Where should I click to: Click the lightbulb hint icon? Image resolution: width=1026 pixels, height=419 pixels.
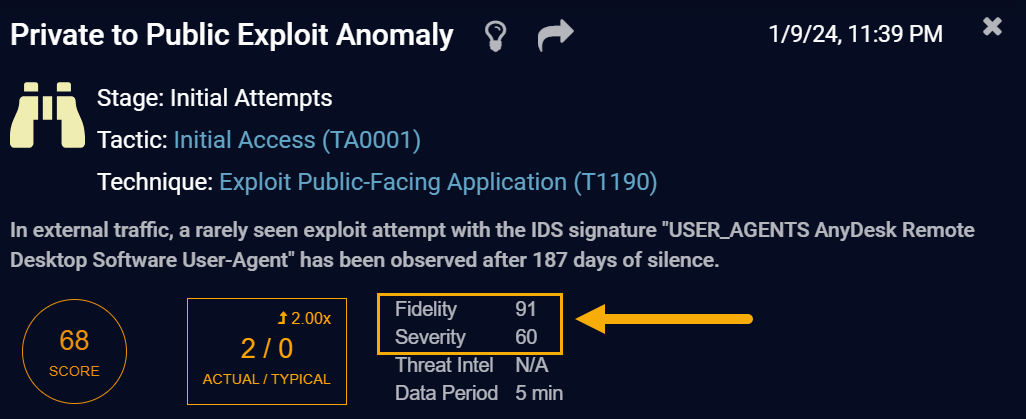coord(494,35)
